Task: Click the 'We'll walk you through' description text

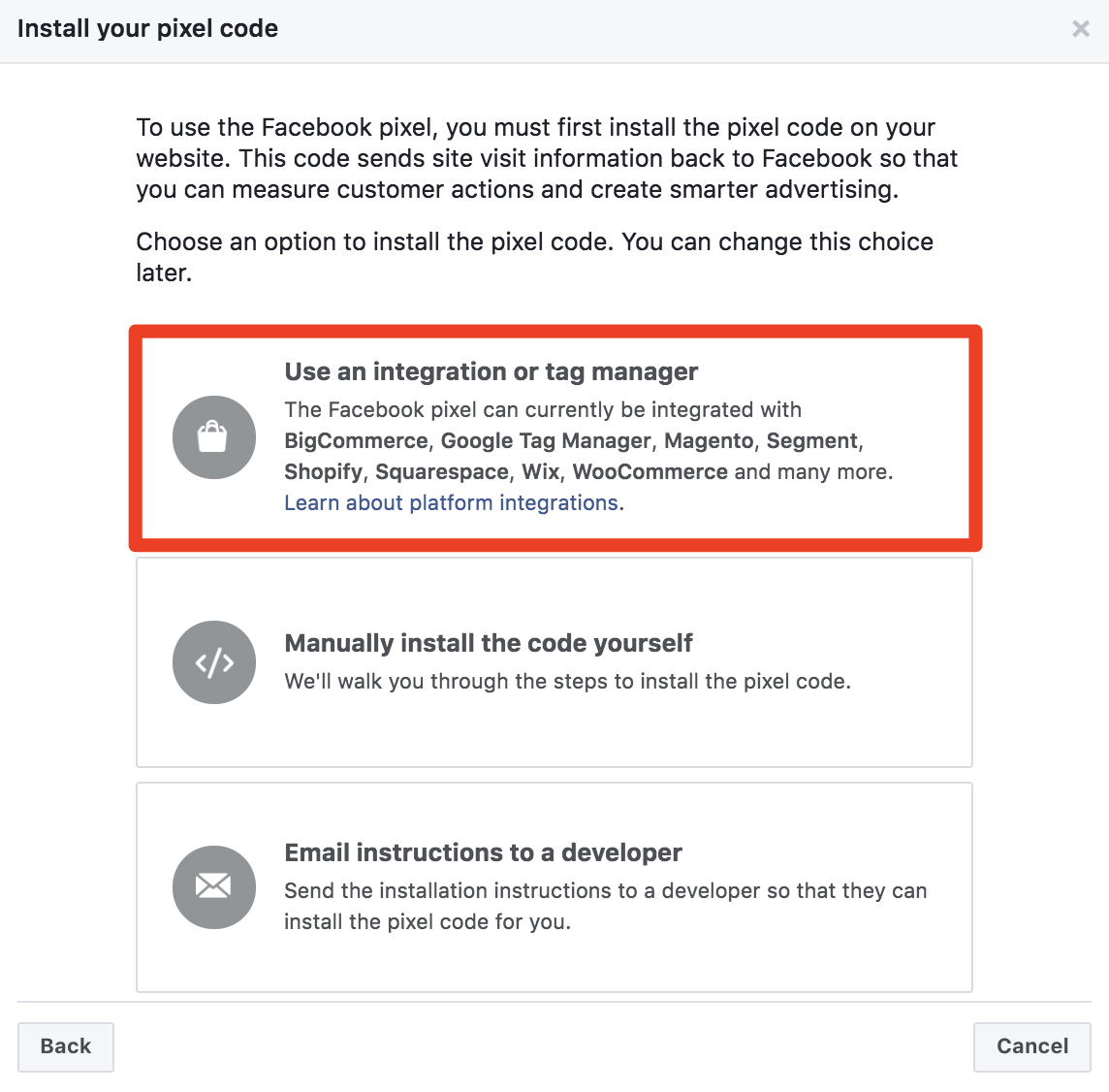Action: pos(567,681)
